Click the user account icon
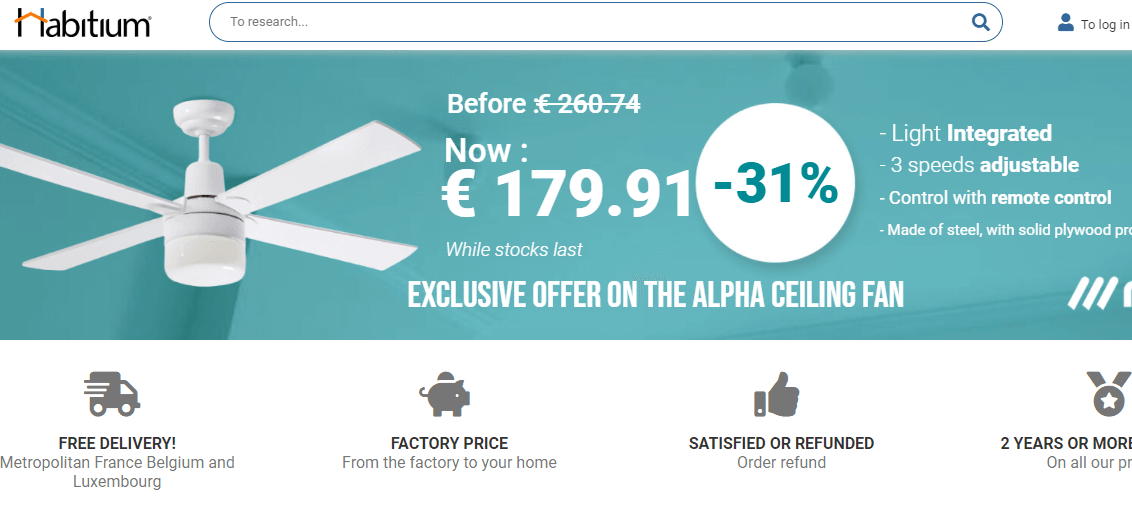This screenshot has width=1132, height=509. pyautogui.click(x=1065, y=22)
